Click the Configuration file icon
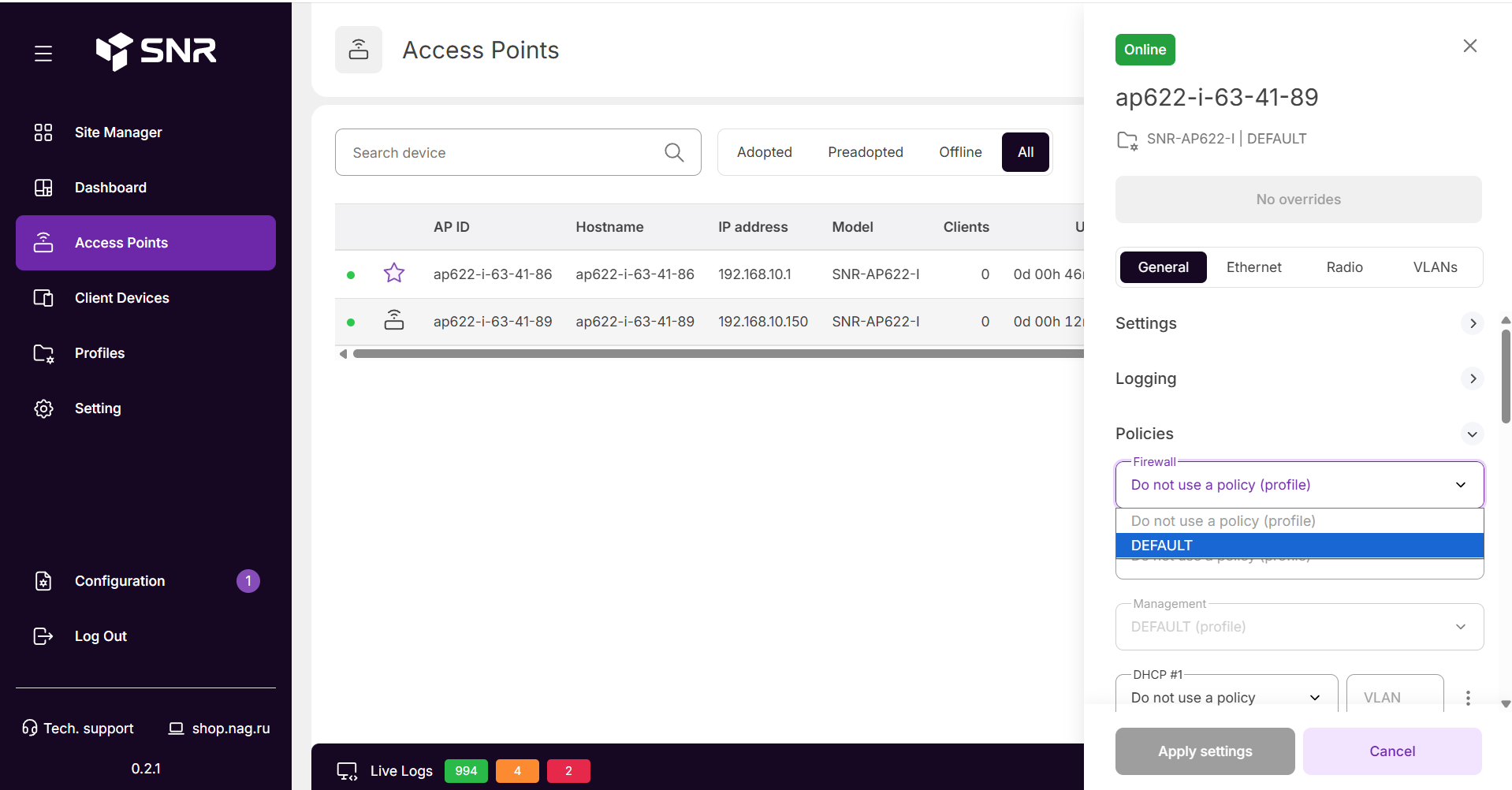Viewport: 1512px width, 790px height. click(x=43, y=581)
